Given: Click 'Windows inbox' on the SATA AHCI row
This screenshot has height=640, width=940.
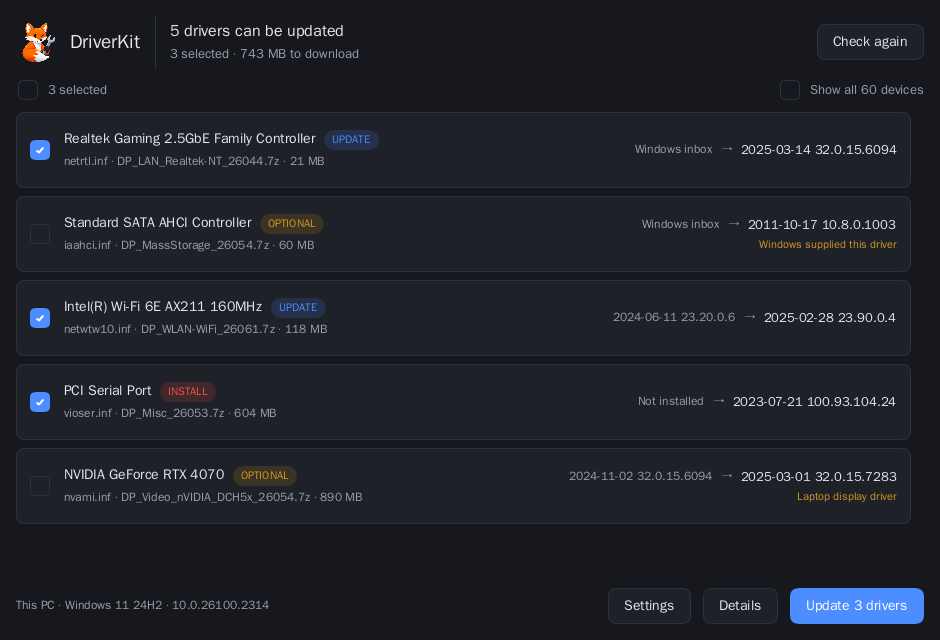Looking at the screenshot, I should [680, 224].
